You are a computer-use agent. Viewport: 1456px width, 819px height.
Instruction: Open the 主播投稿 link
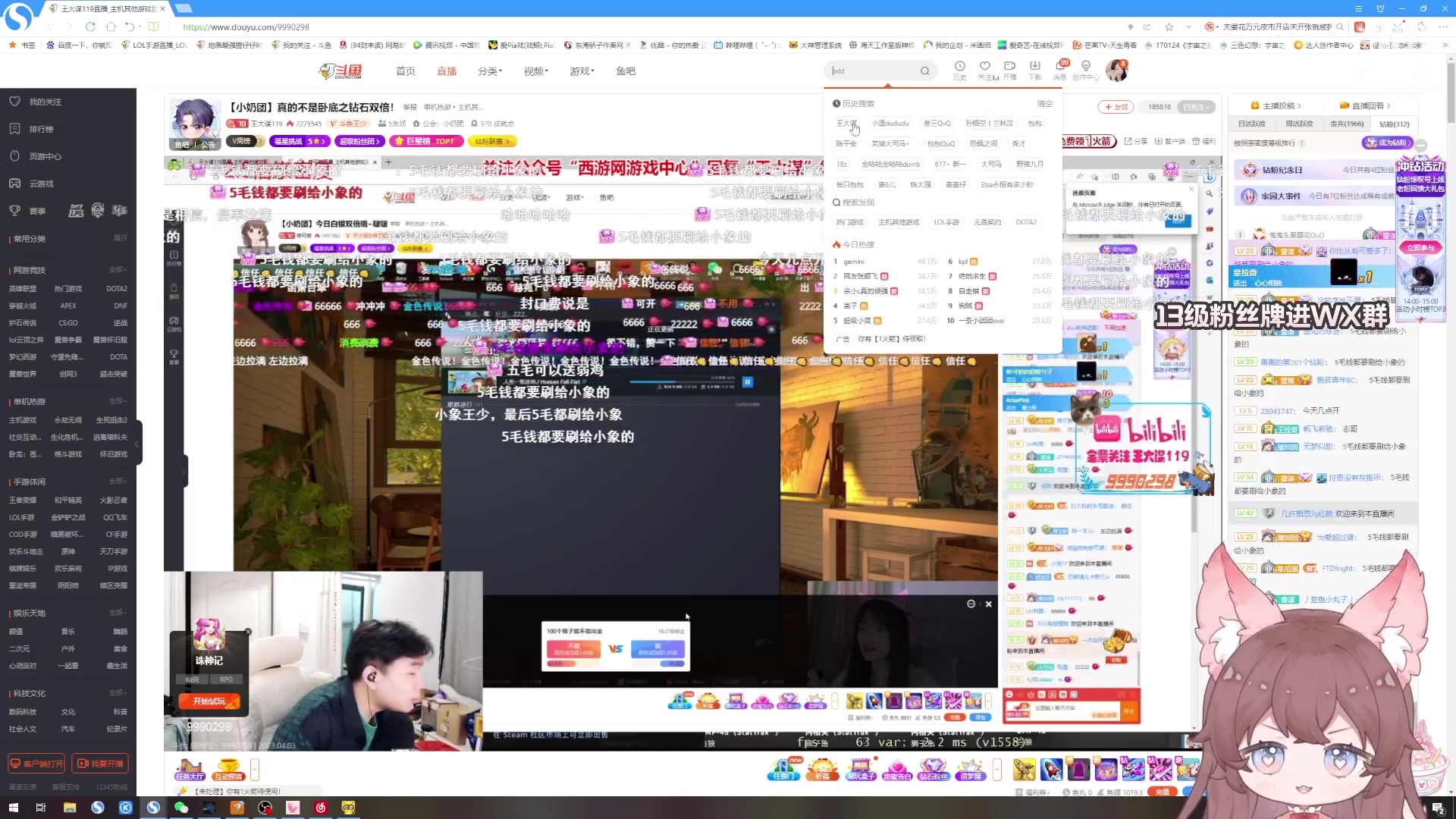coord(1276,105)
